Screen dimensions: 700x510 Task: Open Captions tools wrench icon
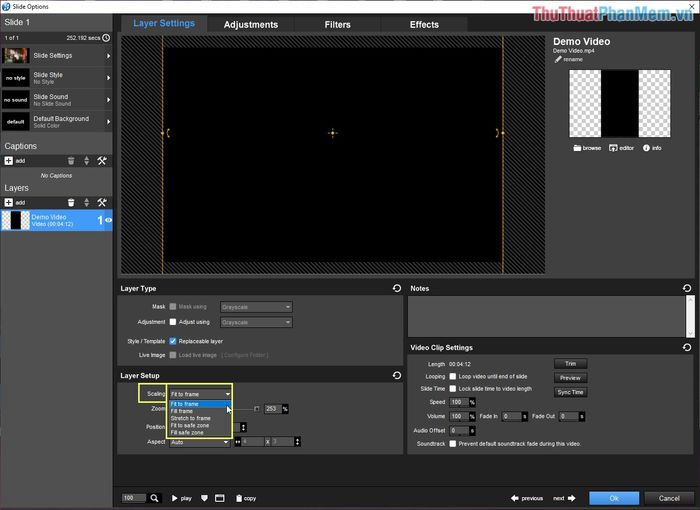(102, 161)
